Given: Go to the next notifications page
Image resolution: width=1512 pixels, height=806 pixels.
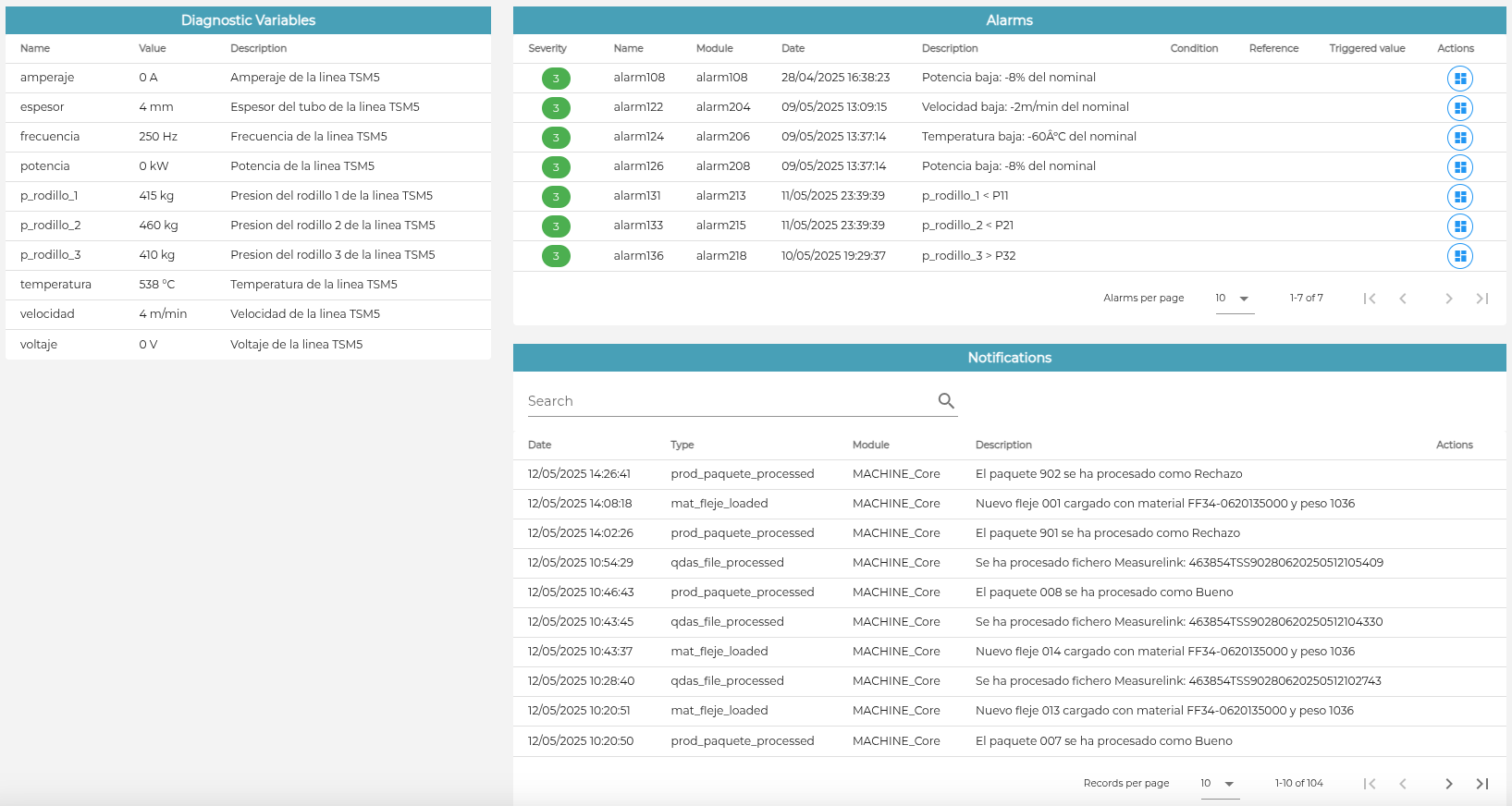Looking at the screenshot, I should click(x=1448, y=784).
